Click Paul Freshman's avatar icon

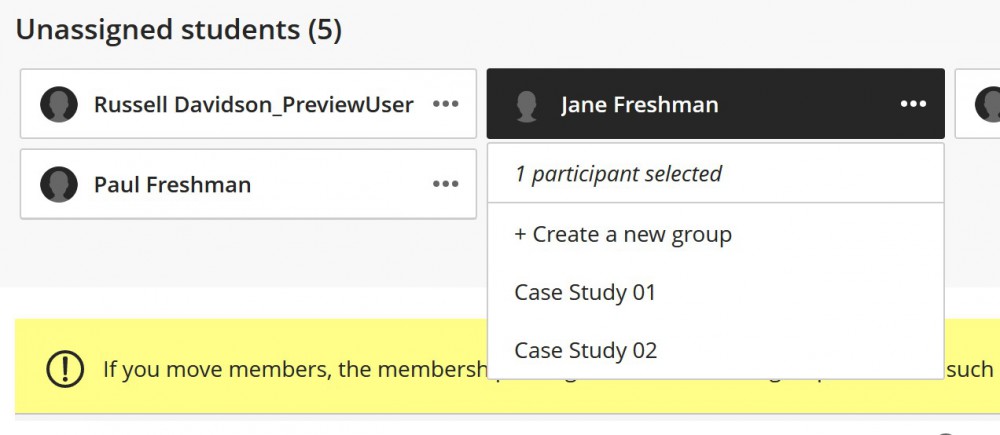click(x=59, y=184)
